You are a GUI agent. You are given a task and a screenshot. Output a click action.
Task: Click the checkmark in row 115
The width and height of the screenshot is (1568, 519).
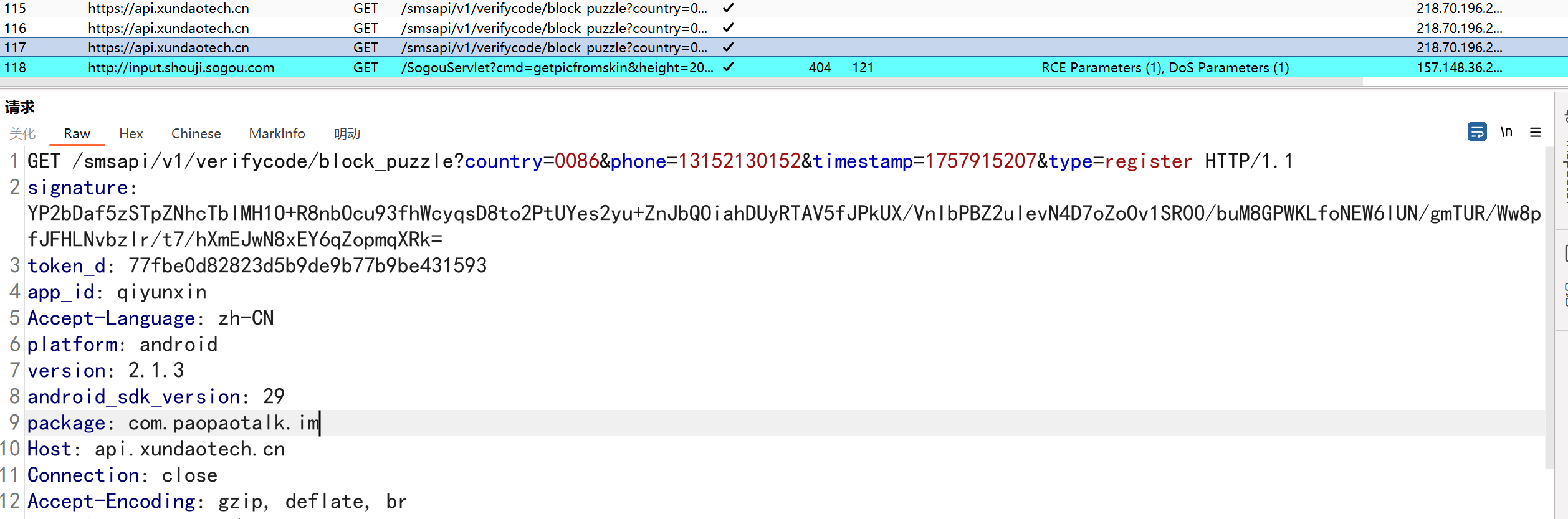[728, 8]
